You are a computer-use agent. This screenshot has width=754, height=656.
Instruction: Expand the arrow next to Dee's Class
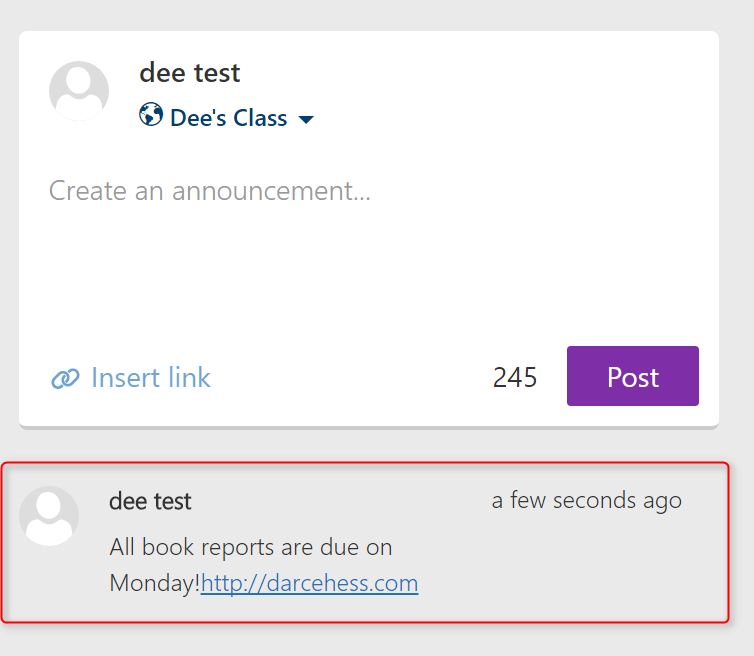tap(306, 119)
